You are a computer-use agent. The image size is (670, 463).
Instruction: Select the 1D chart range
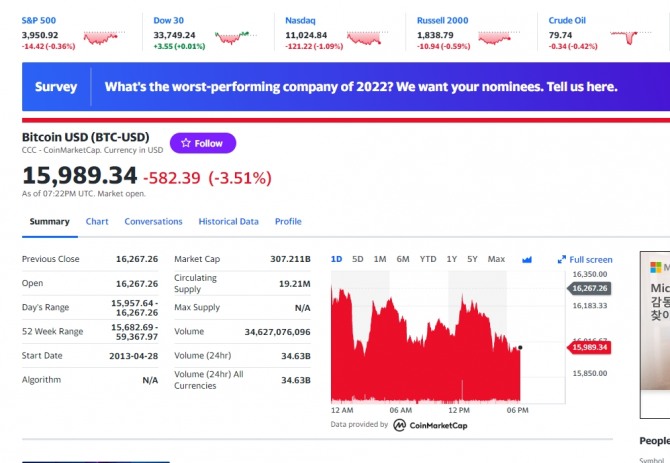pos(336,259)
